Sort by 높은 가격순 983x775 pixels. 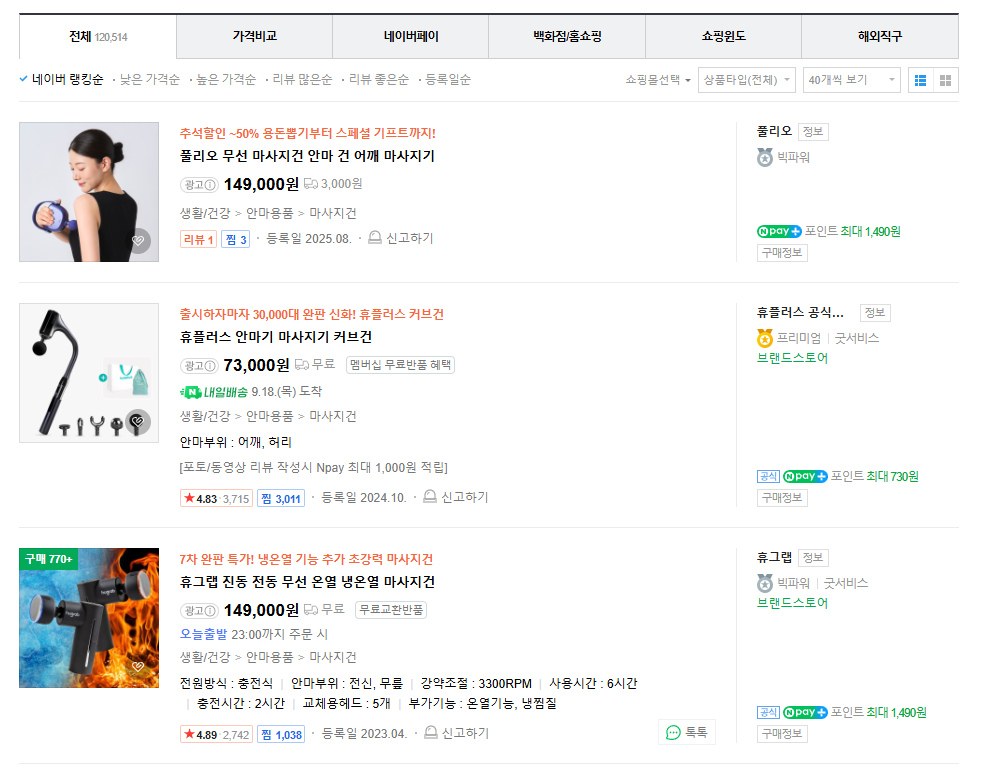[226, 80]
